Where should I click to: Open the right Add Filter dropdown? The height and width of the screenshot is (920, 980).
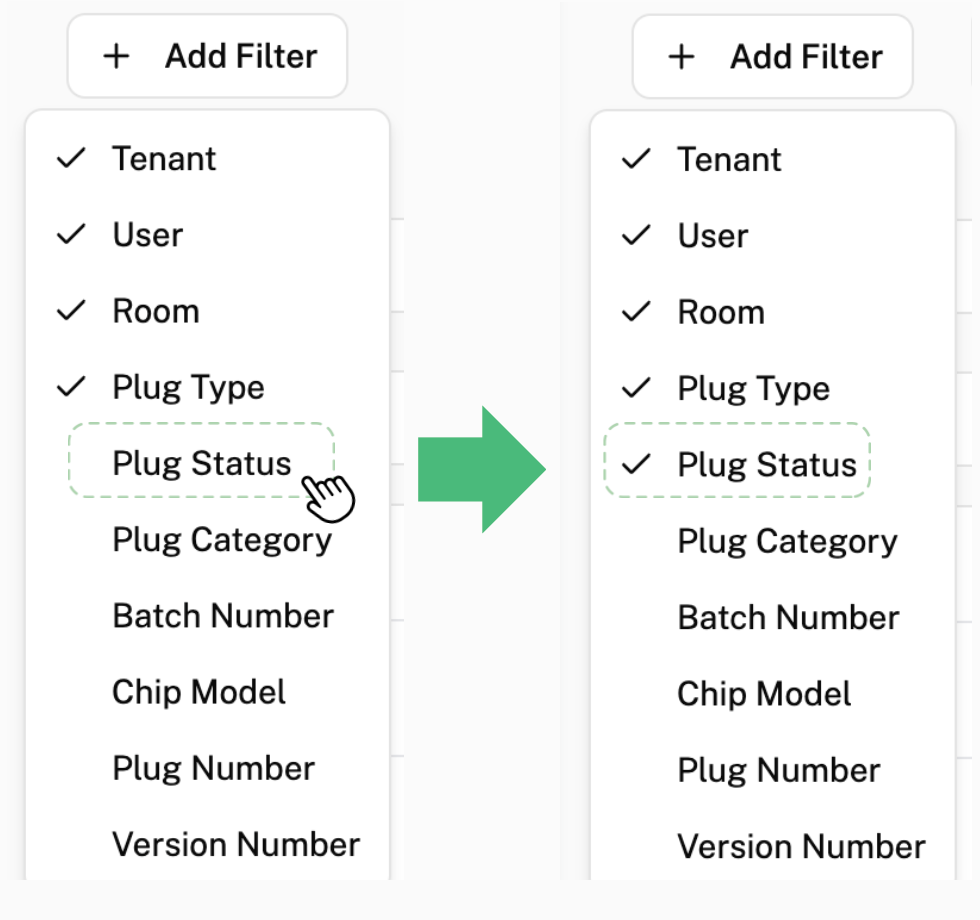click(x=772, y=57)
